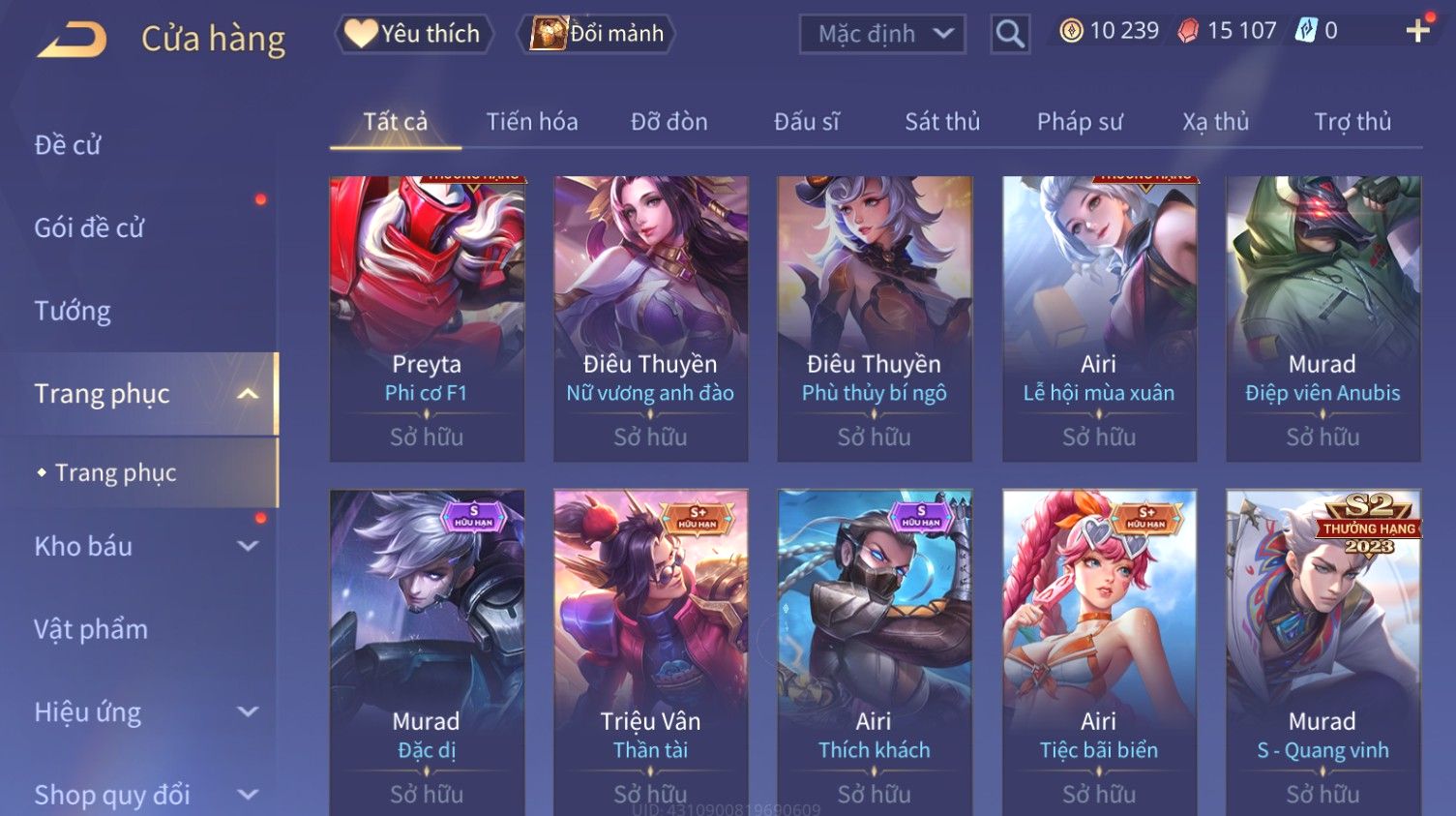This screenshot has height=816, width=1456.
Task: Open the search magnifier icon
Action: tap(1009, 35)
